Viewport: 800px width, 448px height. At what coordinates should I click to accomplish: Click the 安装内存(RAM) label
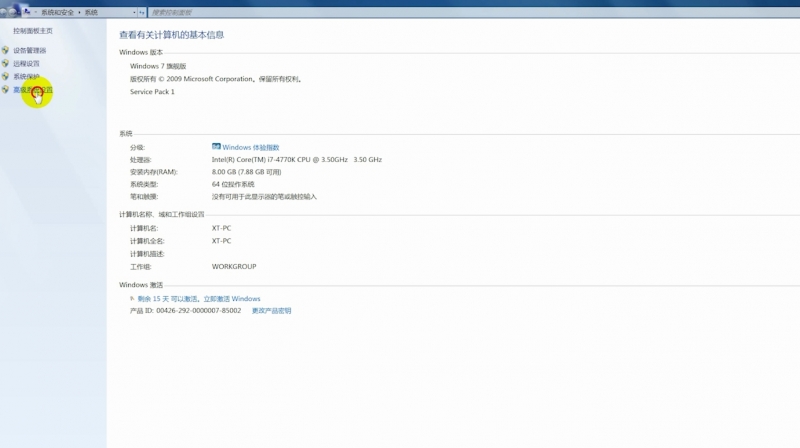(x=154, y=172)
